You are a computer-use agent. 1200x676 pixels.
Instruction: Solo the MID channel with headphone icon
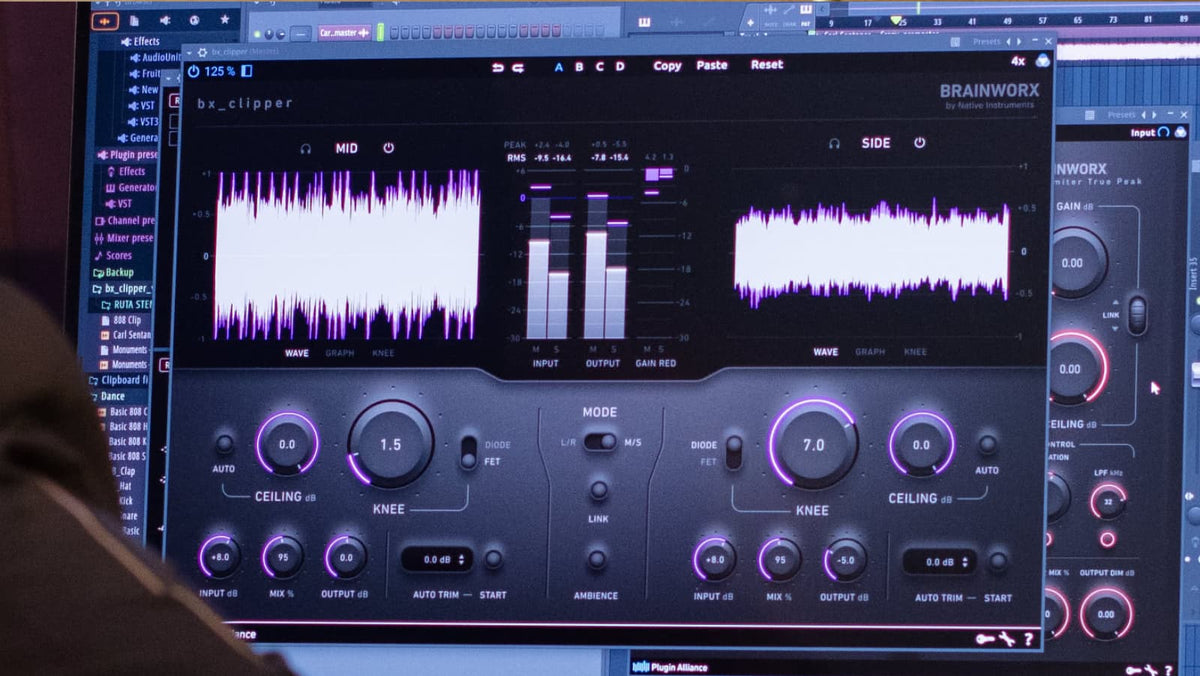[x=306, y=148]
